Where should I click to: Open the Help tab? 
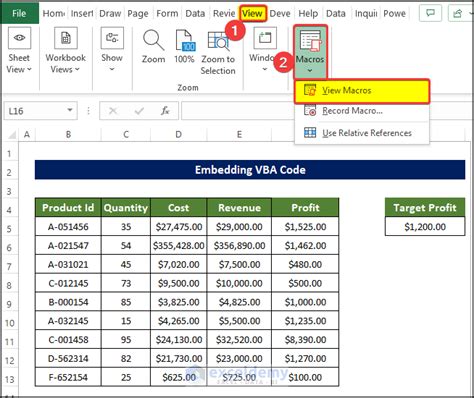308,13
